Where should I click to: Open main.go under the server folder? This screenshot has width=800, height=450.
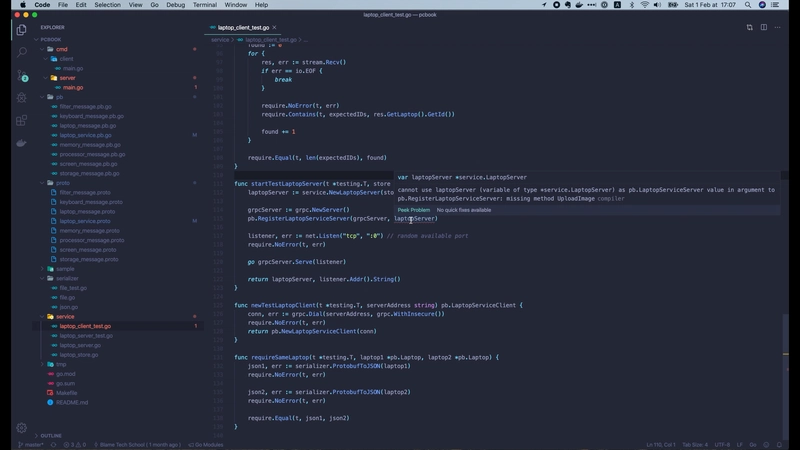(73, 88)
